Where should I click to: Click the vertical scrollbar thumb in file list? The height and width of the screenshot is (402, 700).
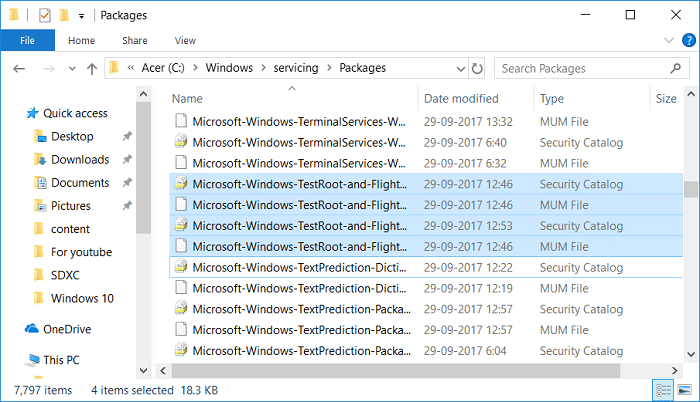click(689, 190)
